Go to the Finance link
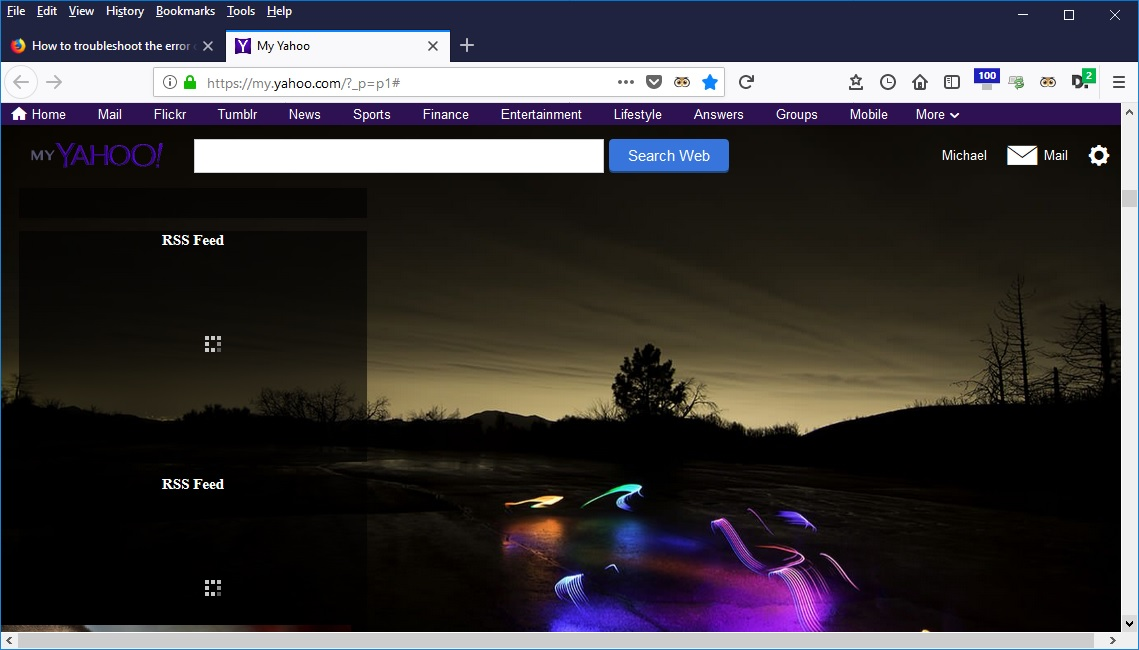Viewport: 1139px width, 650px height. coord(445,114)
